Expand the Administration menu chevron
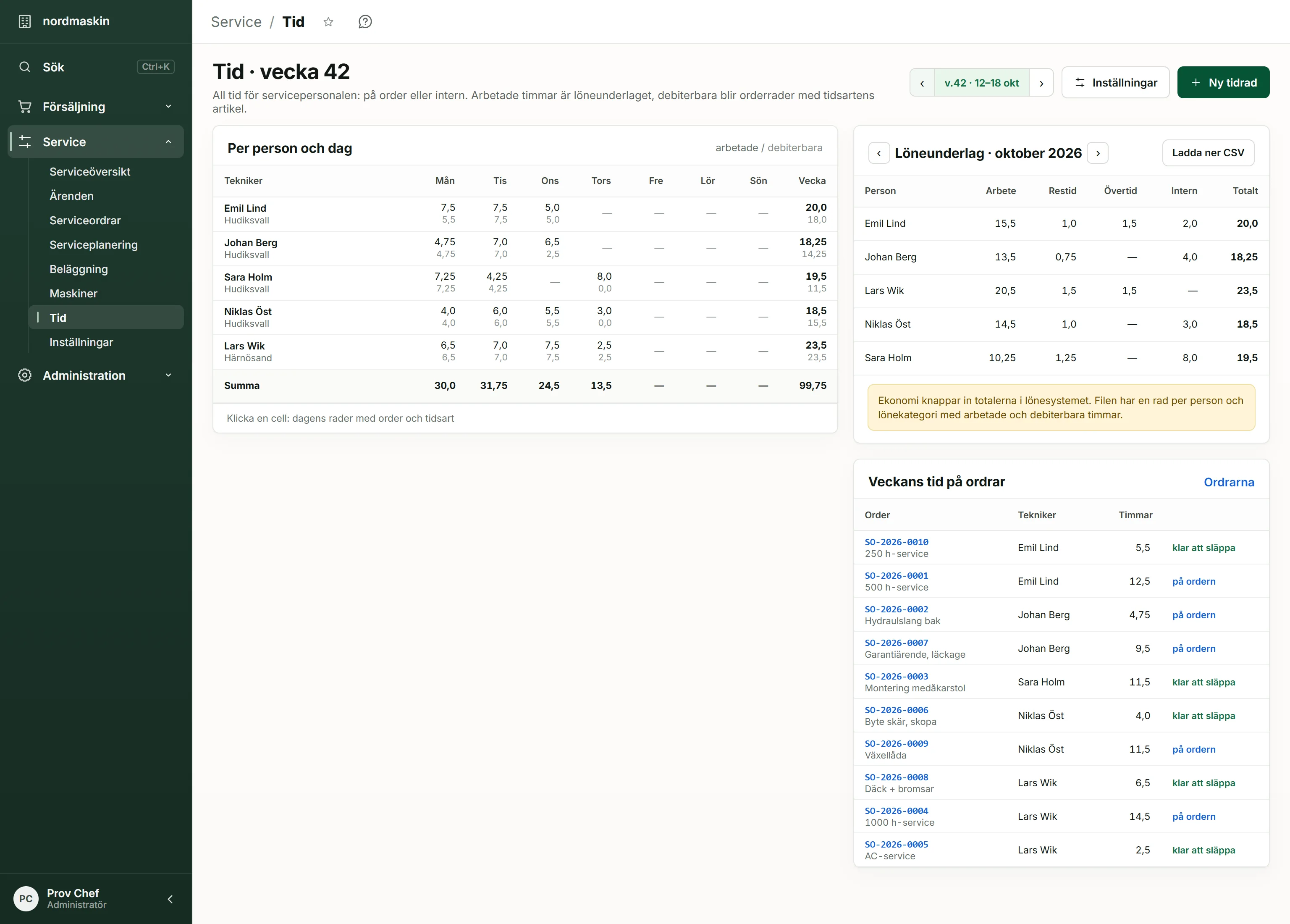Screen dimensions: 1290x924 168,375
